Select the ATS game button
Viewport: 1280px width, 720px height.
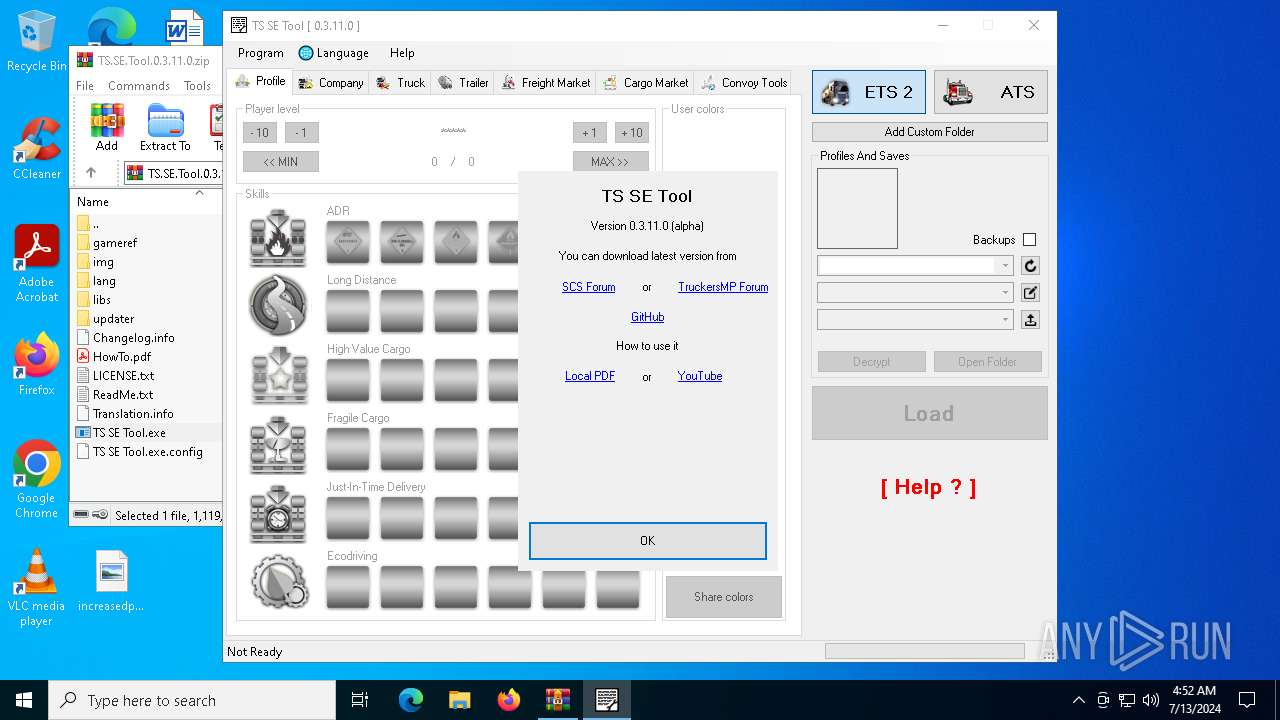[991, 92]
